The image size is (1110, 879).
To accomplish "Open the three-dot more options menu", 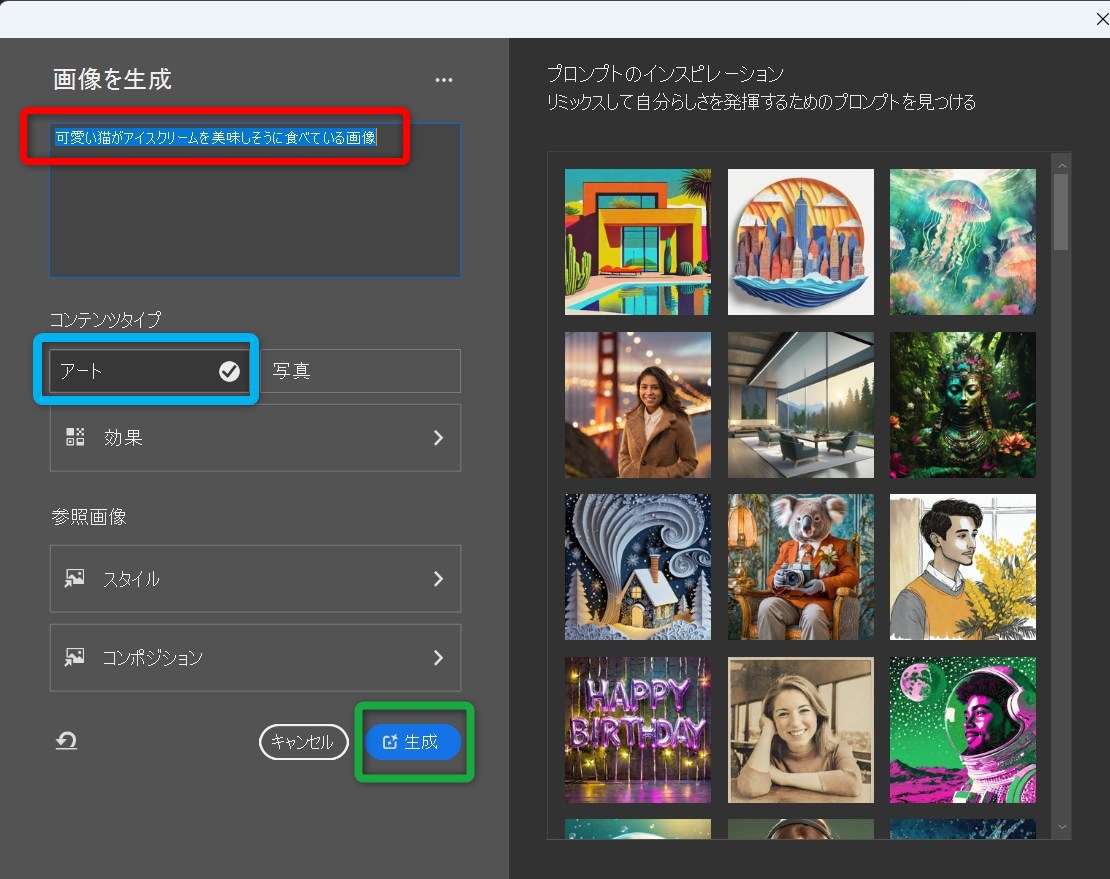I will (x=444, y=81).
